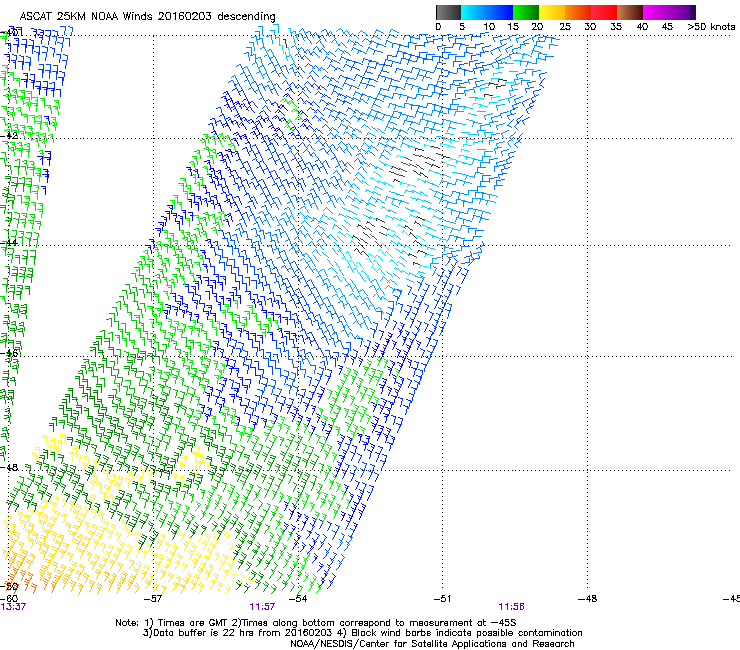Click the purple time label "13:37"
The image size is (740, 650).
[13, 607]
